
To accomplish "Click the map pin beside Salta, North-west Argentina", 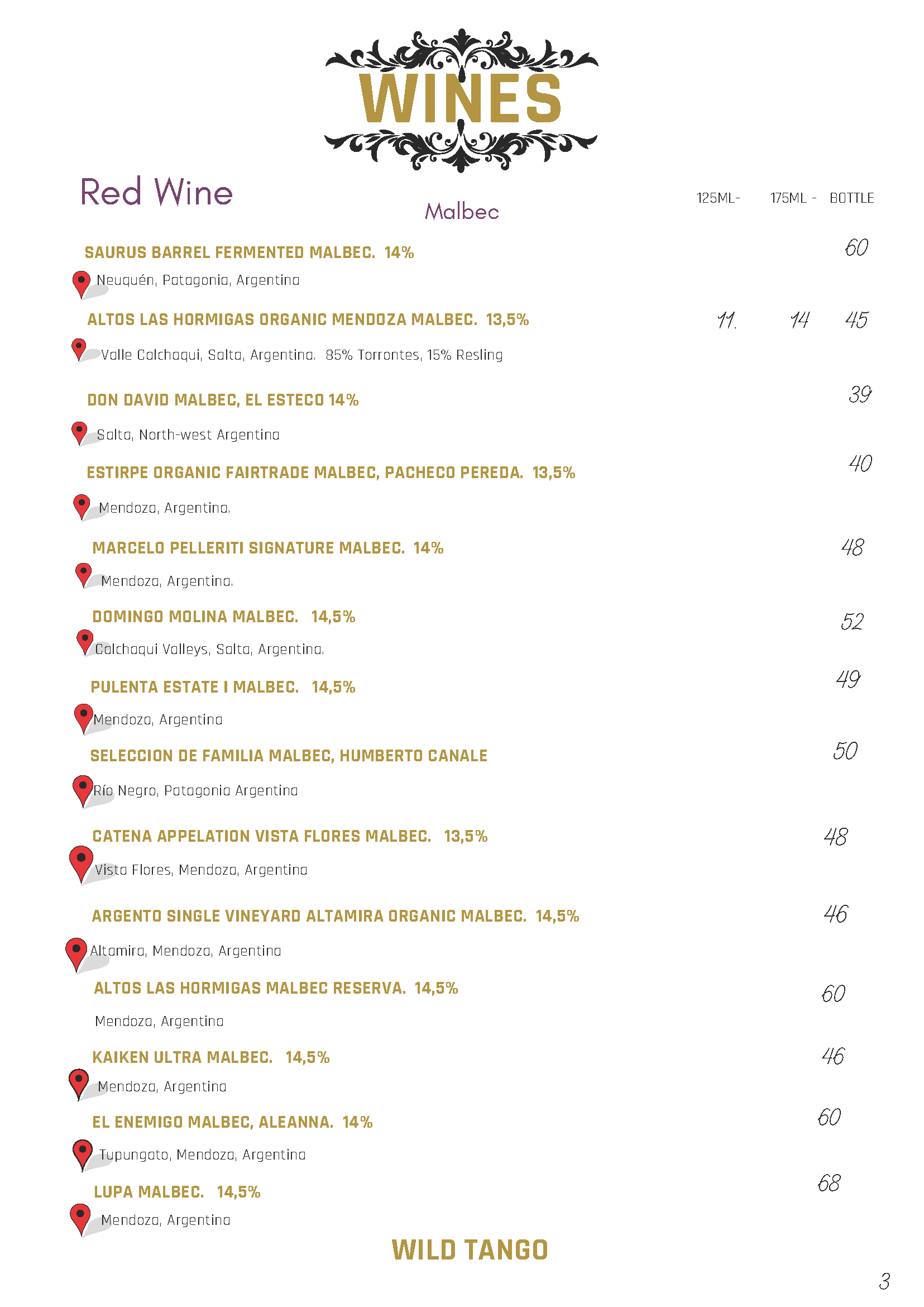I will [79, 432].
